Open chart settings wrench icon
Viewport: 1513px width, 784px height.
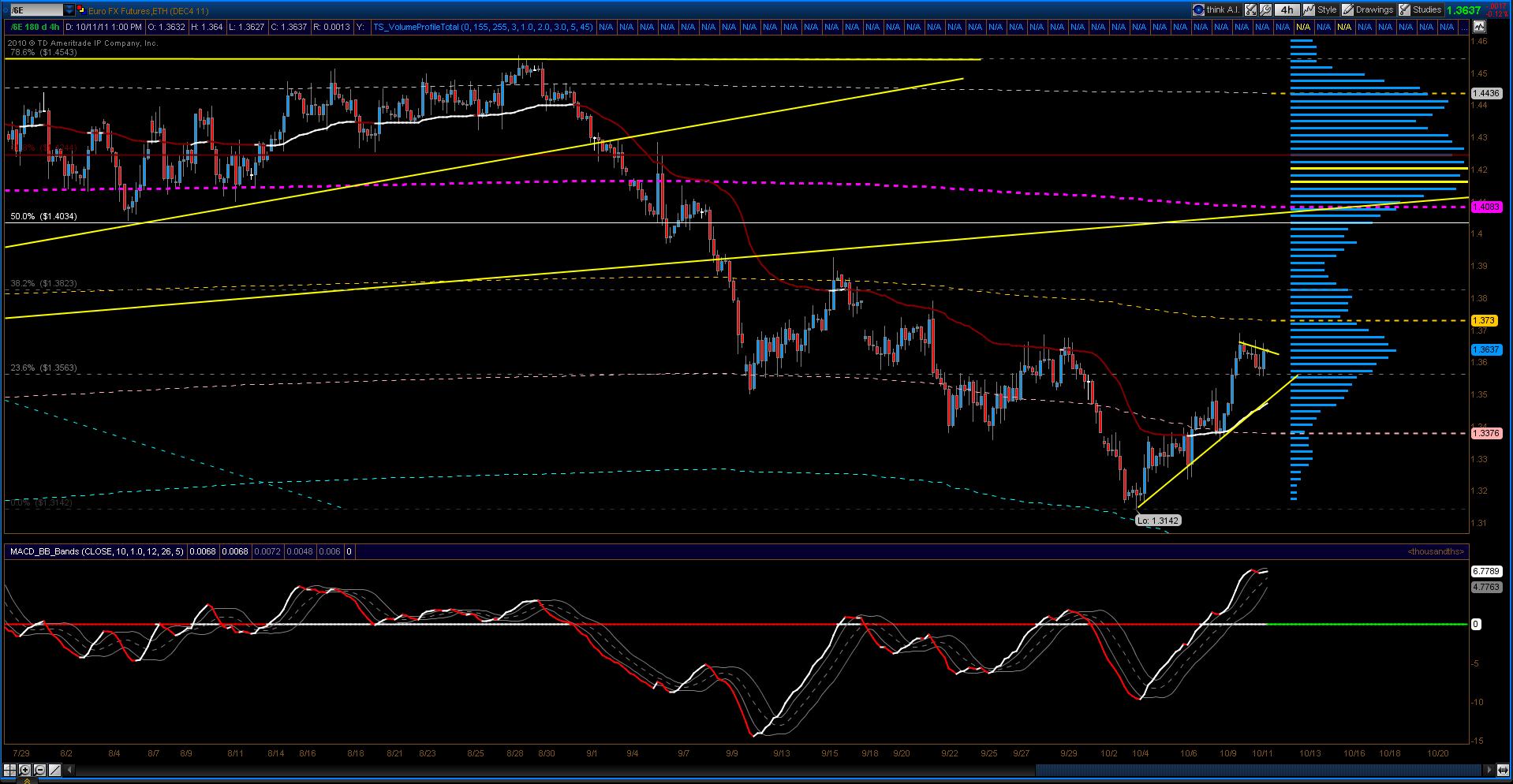pyautogui.click(x=1265, y=9)
